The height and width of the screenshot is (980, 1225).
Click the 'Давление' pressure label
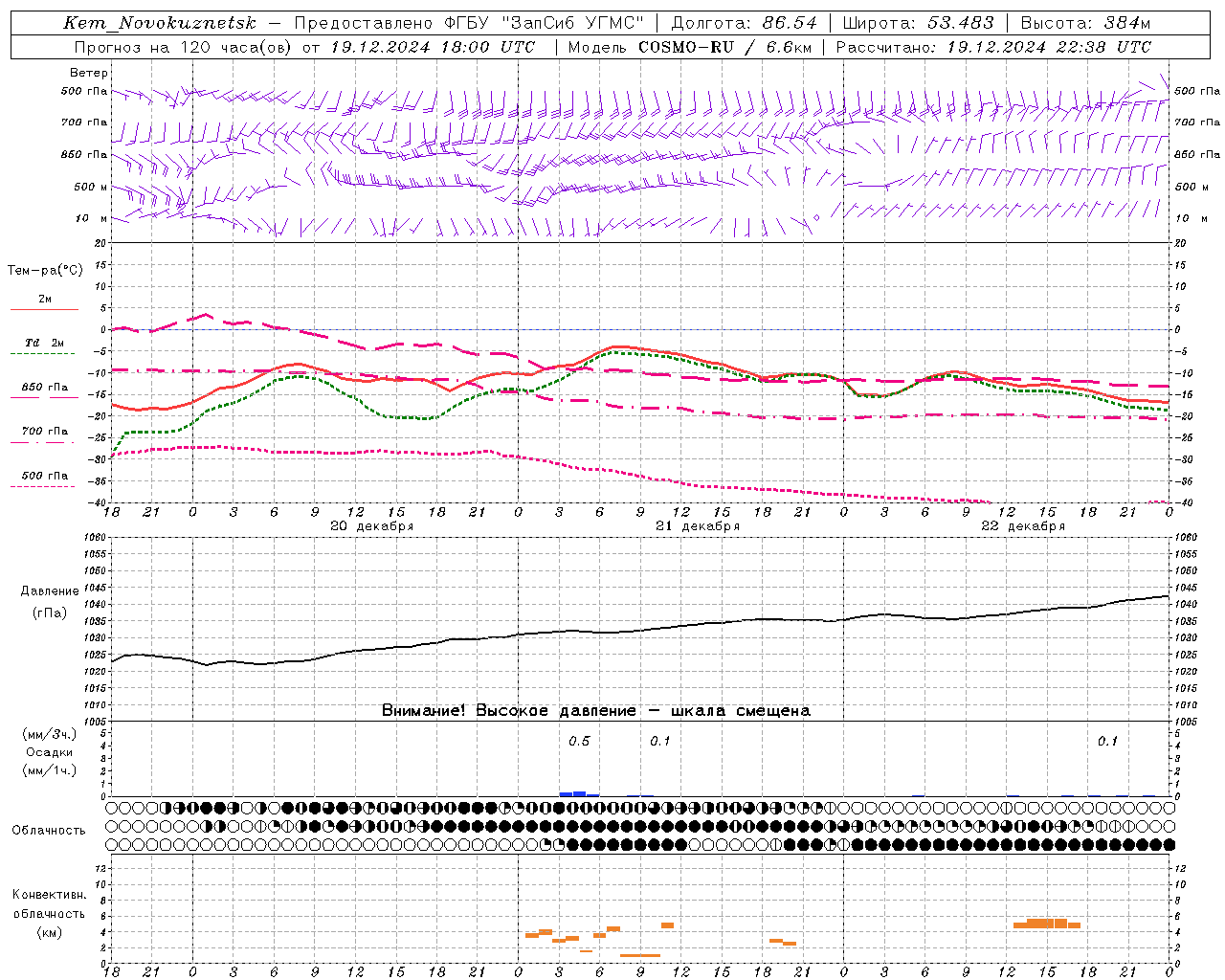[50, 591]
